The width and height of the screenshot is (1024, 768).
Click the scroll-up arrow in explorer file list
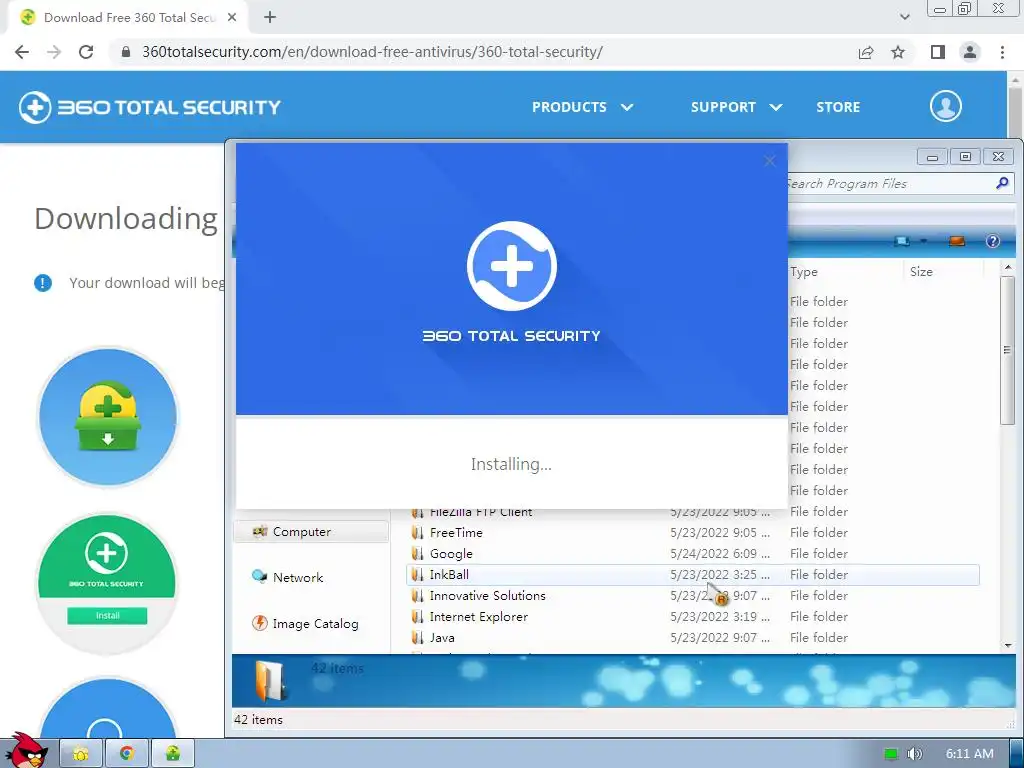[1008, 268]
